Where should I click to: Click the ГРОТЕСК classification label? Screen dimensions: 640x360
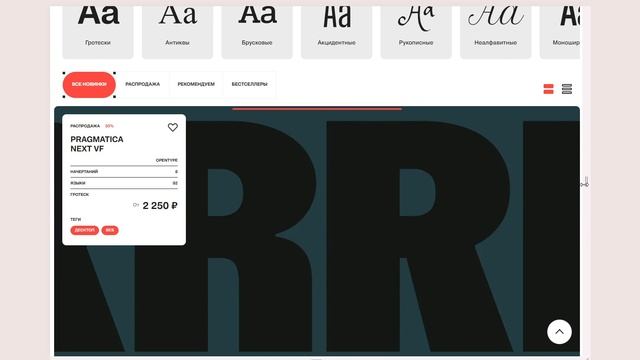79,195
